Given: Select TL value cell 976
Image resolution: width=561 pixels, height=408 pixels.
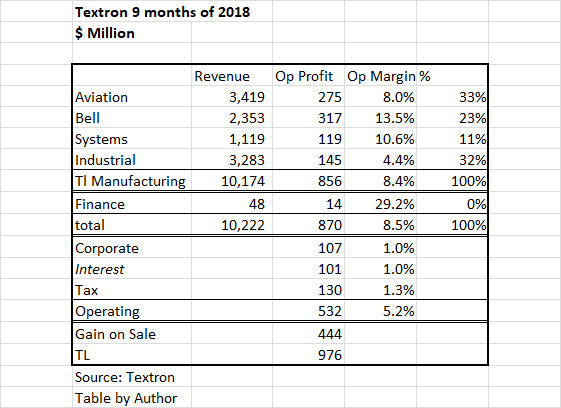Looking at the screenshot, I should [x=308, y=355].
